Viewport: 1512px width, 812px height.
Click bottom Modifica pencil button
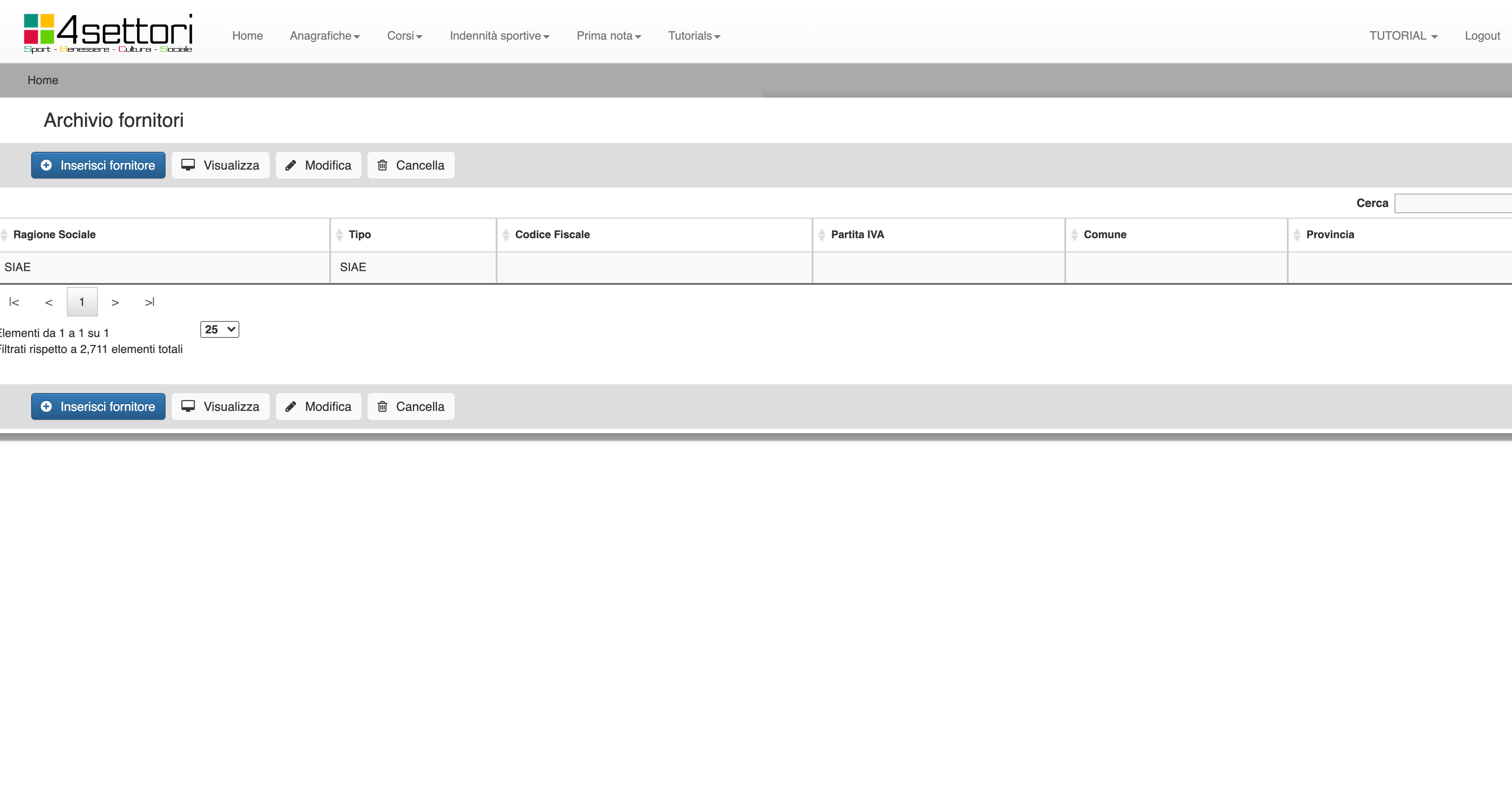pyautogui.click(x=318, y=406)
